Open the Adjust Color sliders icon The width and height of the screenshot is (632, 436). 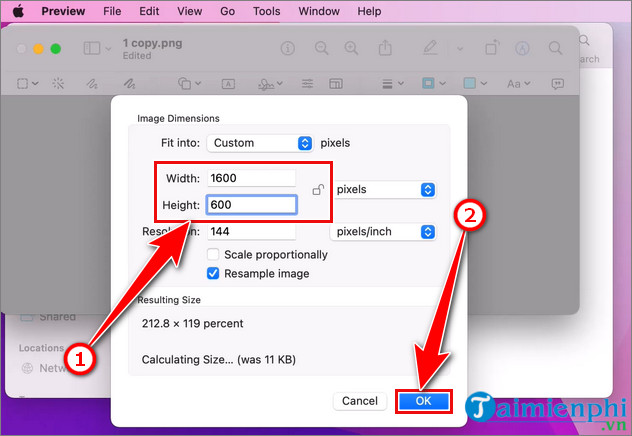tap(307, 83)
